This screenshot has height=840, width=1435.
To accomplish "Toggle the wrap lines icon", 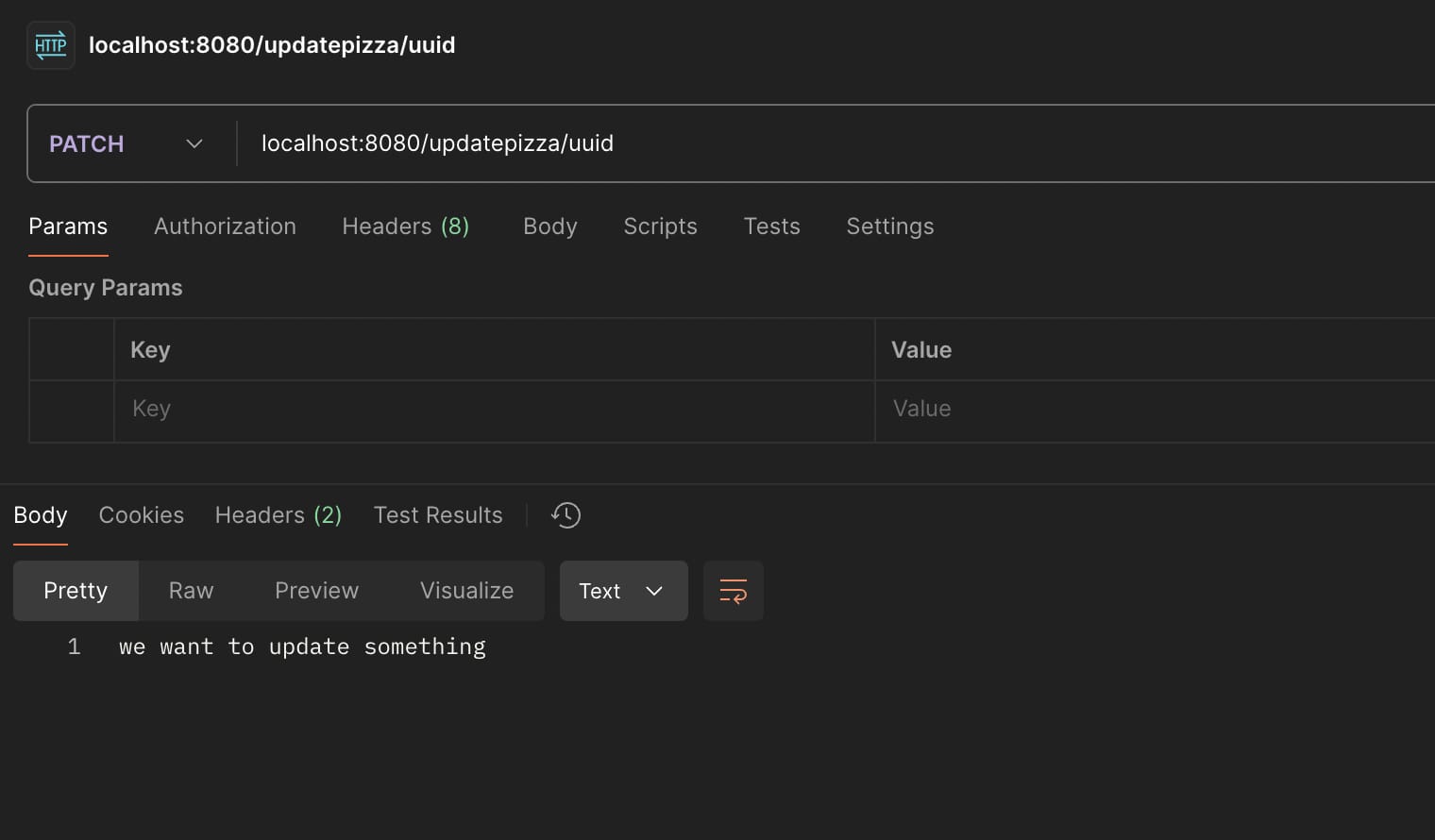I will point(733,591).
